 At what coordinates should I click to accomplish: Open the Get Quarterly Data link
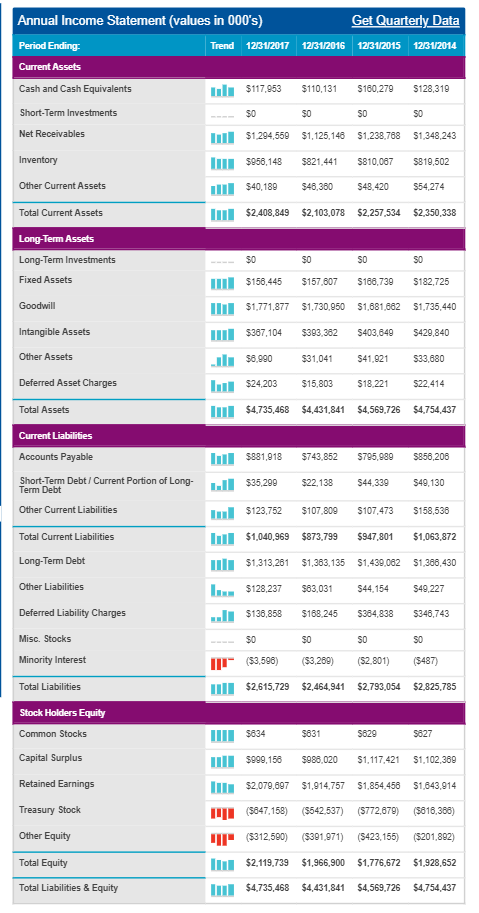coord(405,21)
